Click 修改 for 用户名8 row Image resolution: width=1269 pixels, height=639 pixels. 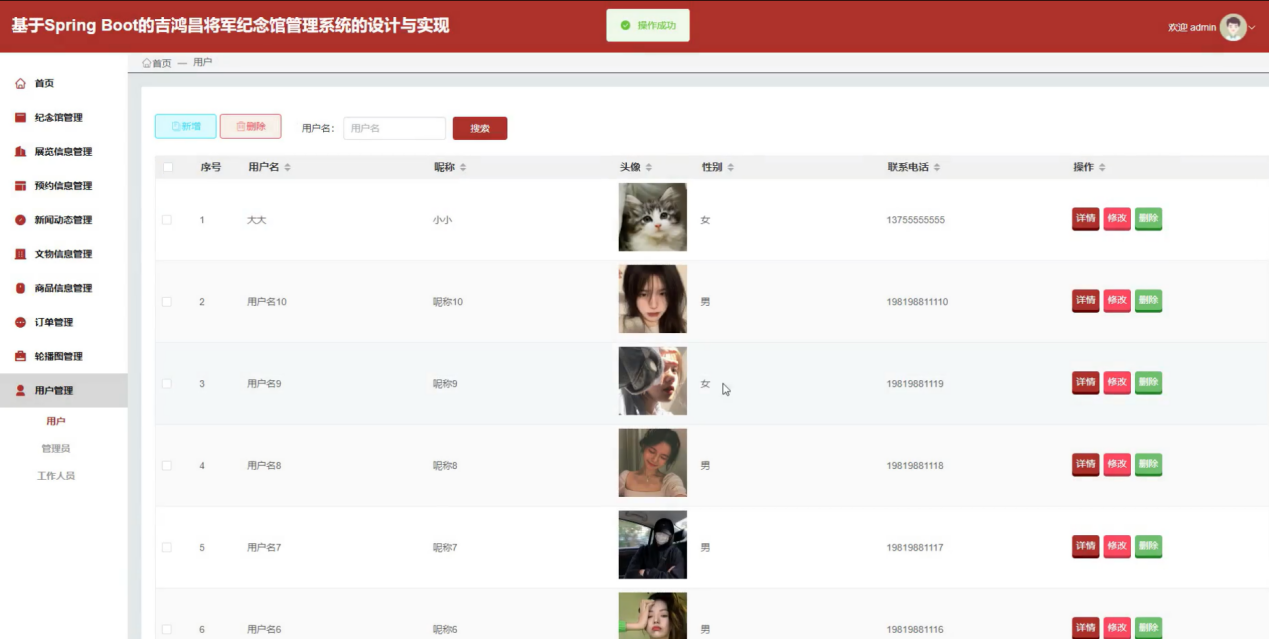click(x=1117, y=465)
